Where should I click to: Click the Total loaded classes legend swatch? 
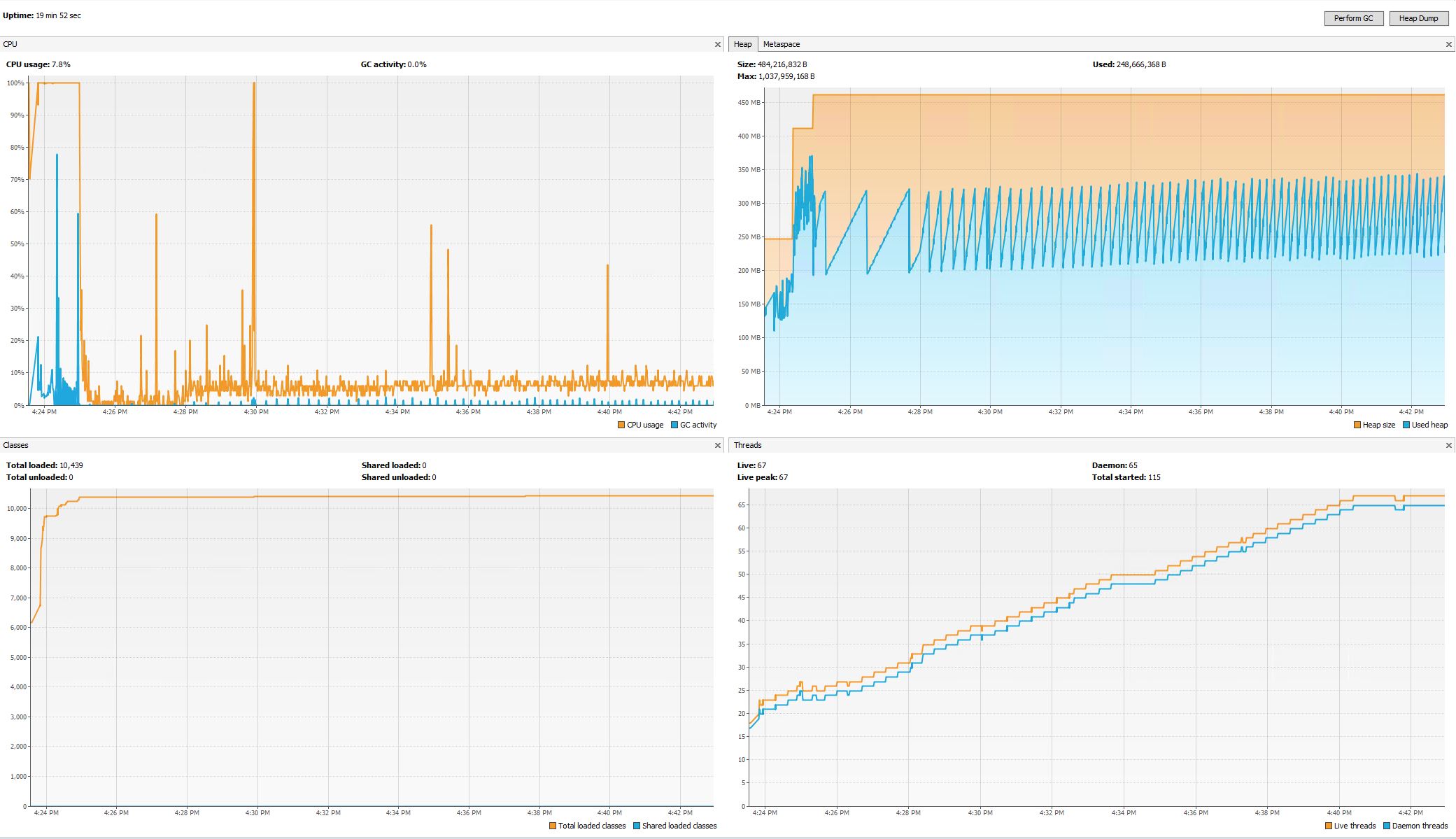click(x=553, y=826)
